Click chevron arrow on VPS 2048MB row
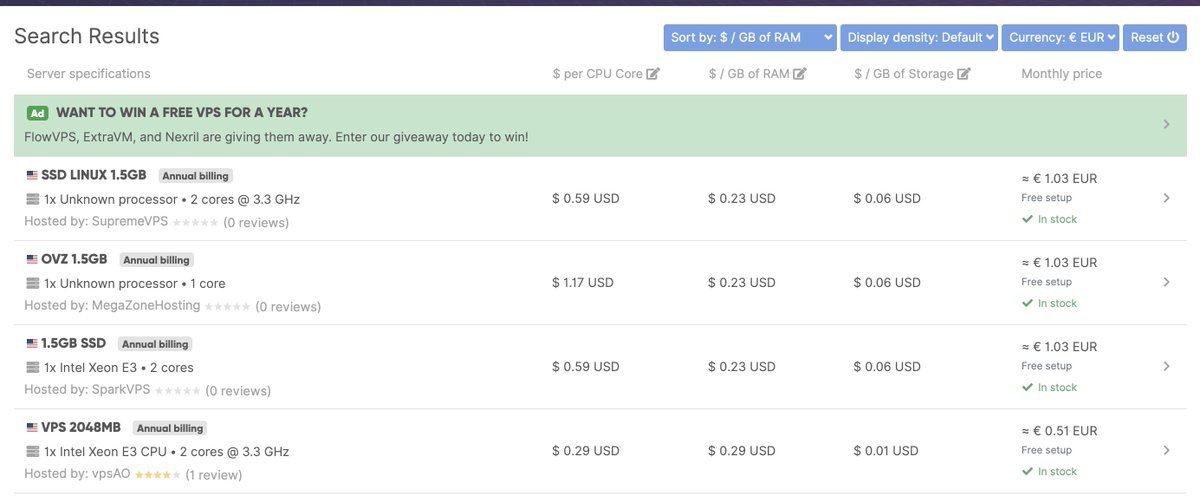Viewport: 1200px width, 496px height. (1166, 450)
